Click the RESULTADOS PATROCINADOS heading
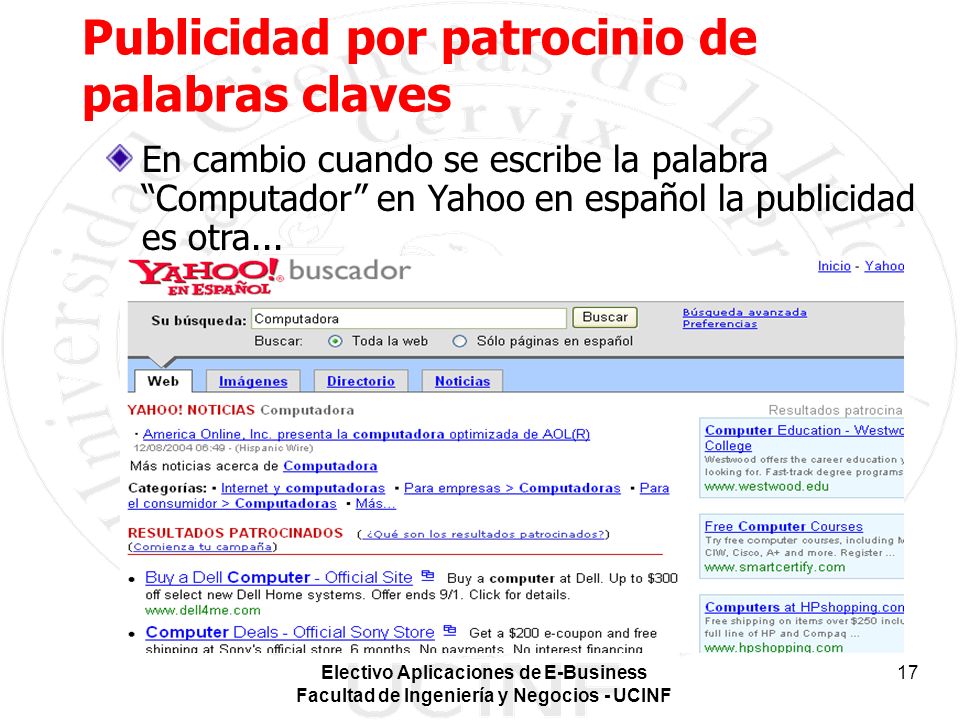This screenshot has width=960, height=720. (235, 533)
